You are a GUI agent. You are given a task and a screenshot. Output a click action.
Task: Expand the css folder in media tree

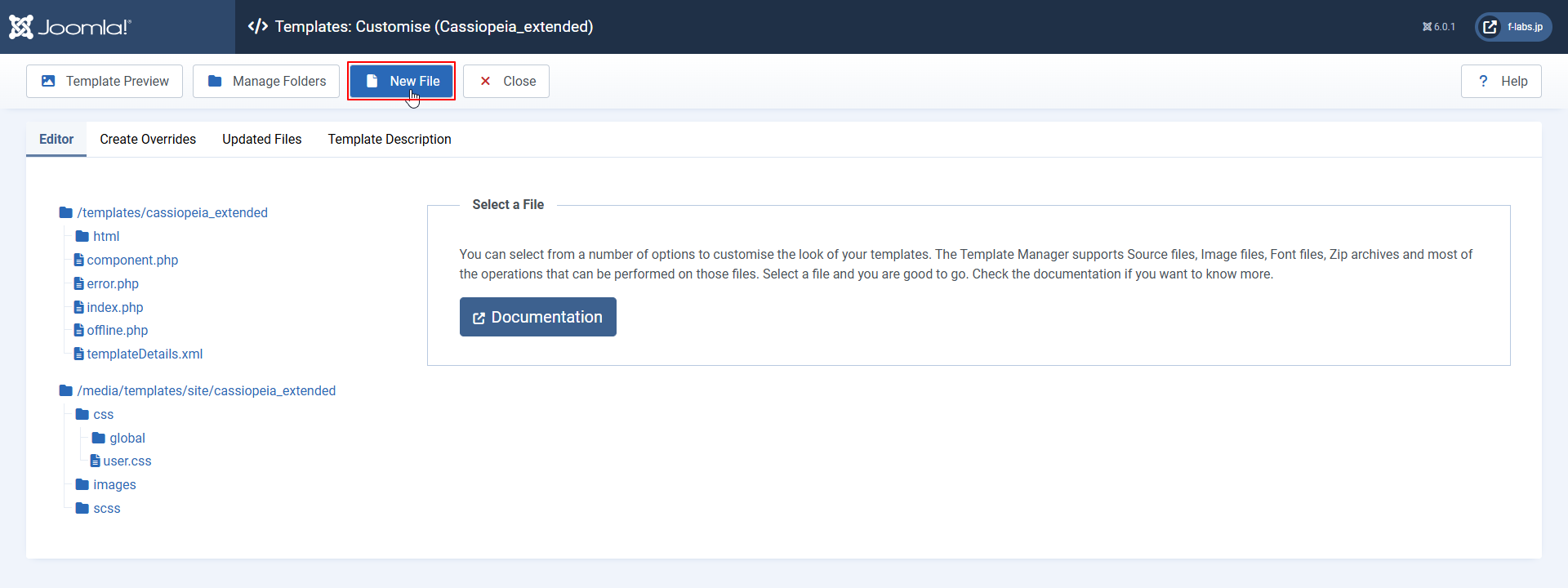103,415
